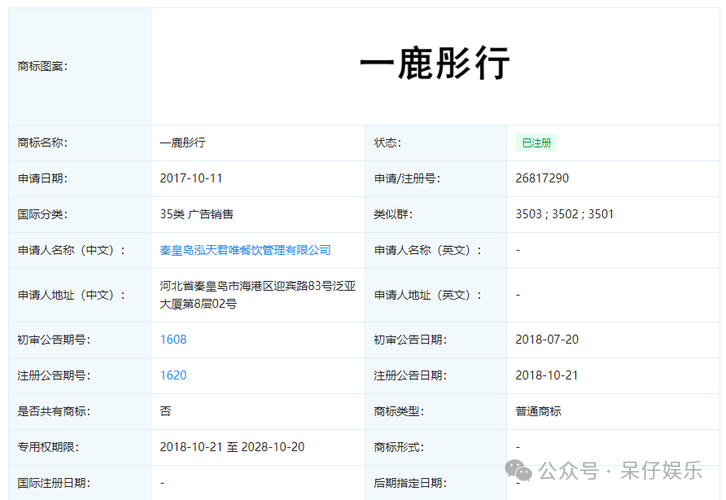The image size is (726, 500).
Task: Click the 申请人地址（中文） label
Action: tap(71, 295)
